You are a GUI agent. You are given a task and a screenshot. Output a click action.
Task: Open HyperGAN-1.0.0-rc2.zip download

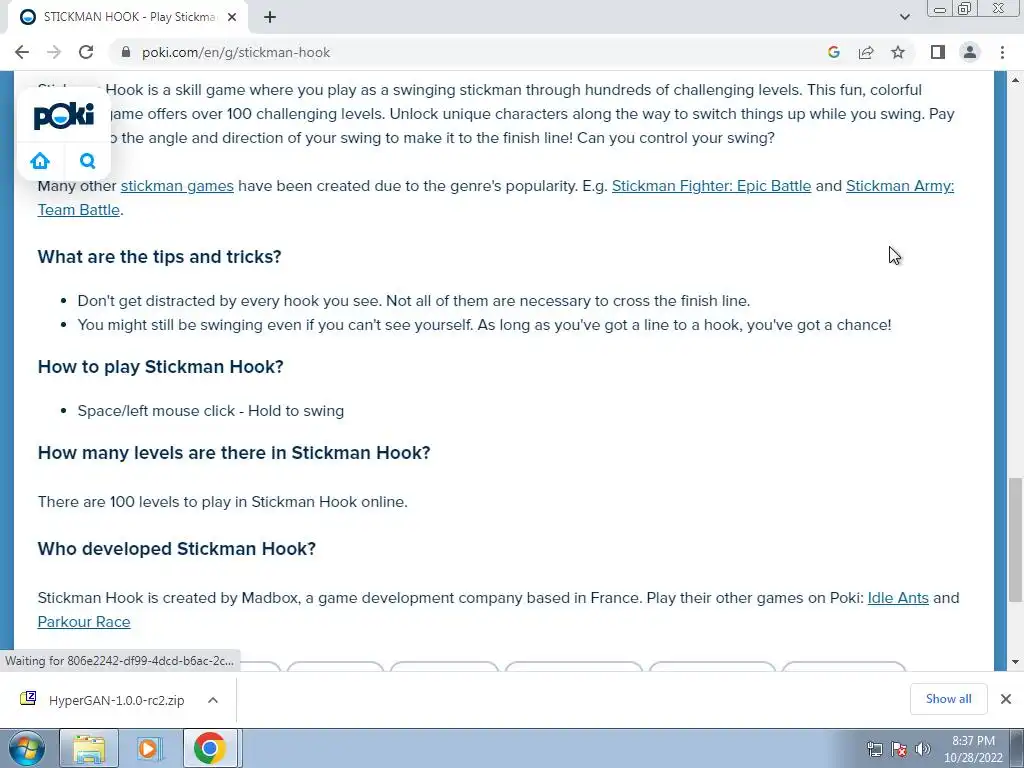coord(116,700)
